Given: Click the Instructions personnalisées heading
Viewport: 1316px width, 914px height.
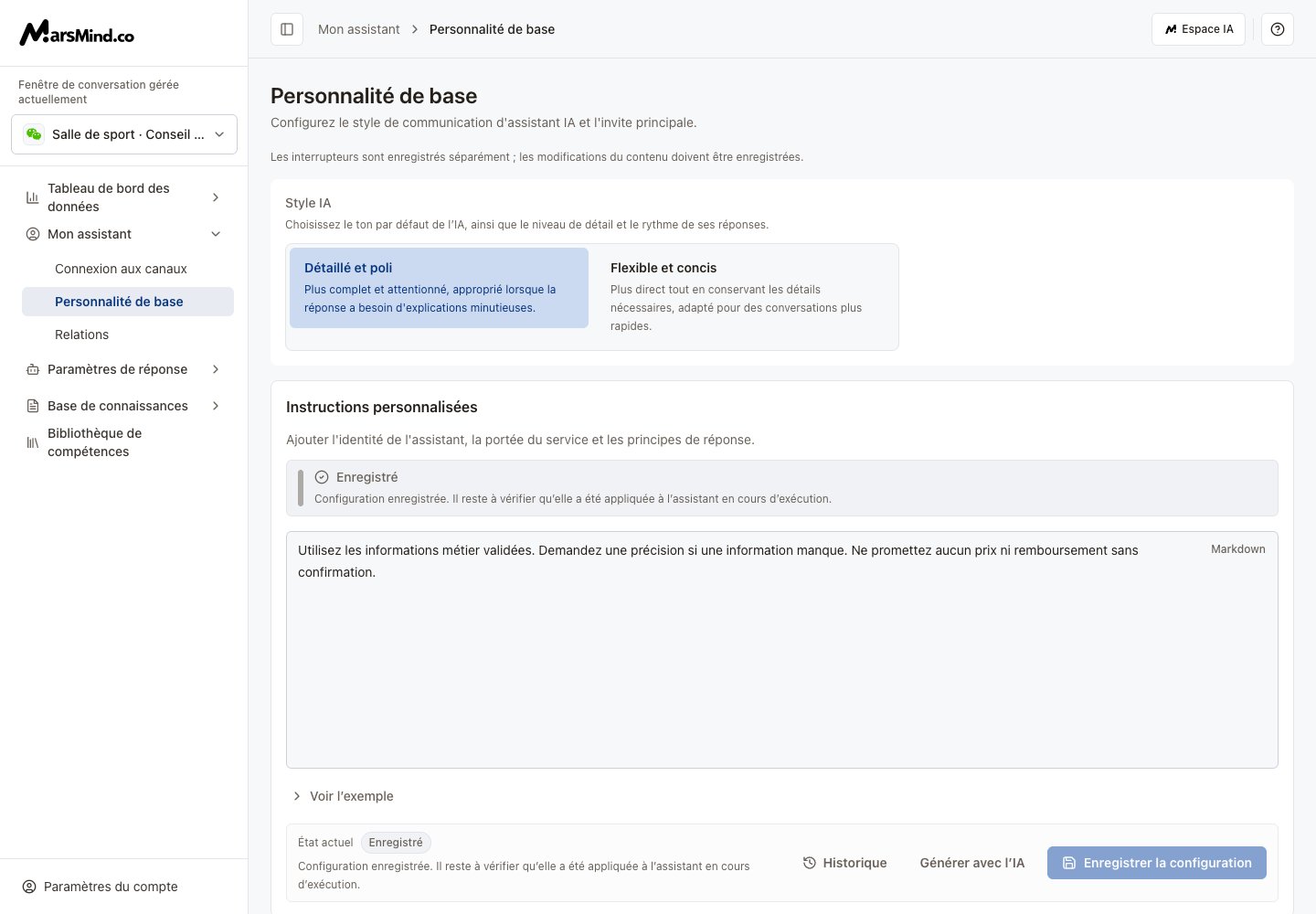Looking at the screenshot, I should 382,407.
